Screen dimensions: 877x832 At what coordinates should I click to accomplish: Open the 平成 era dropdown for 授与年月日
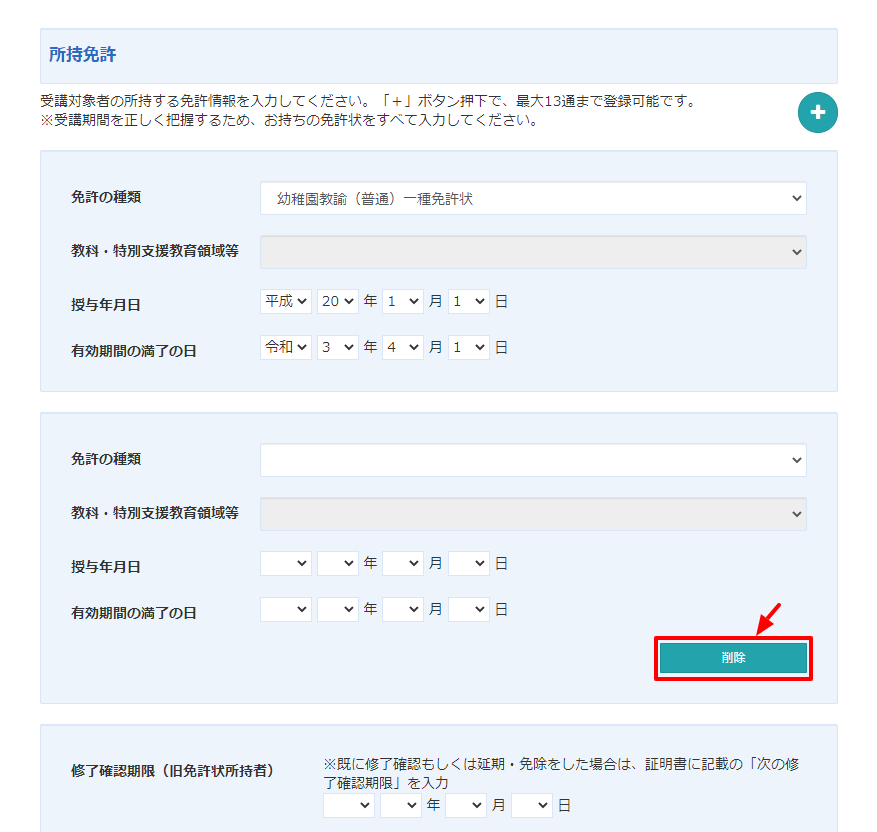pos(286,301)
